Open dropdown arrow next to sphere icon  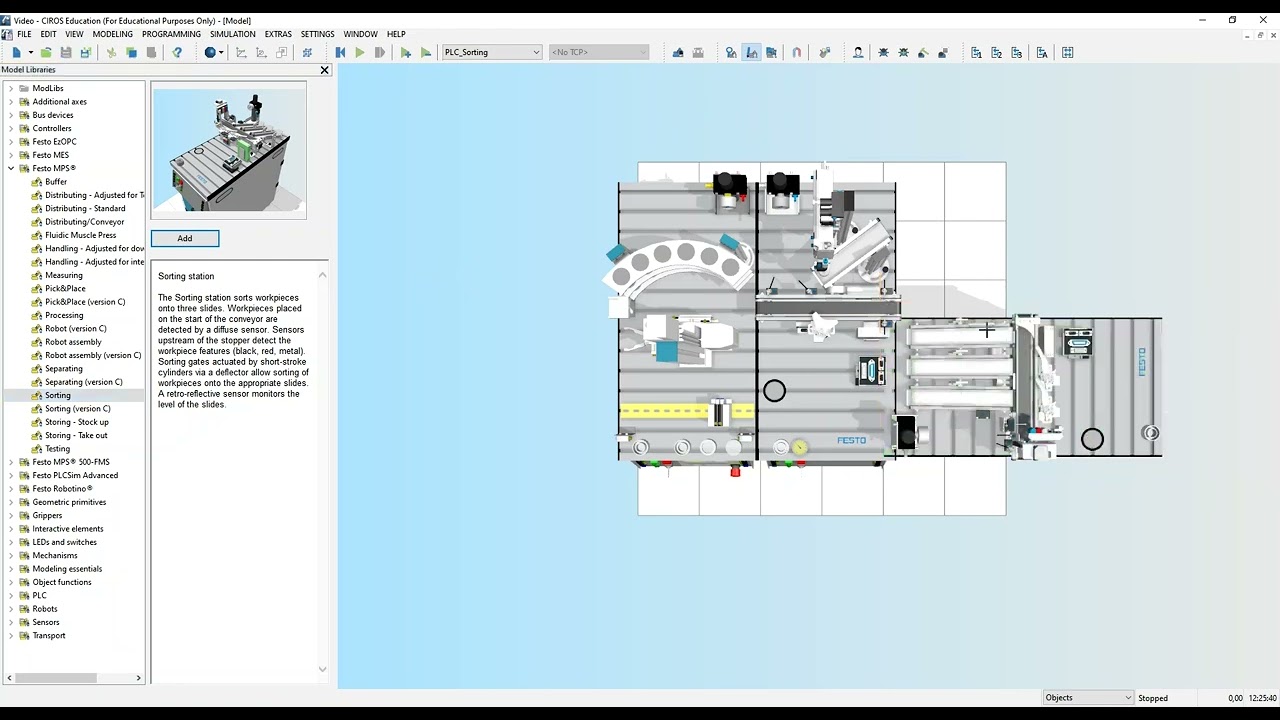[222, 52]
